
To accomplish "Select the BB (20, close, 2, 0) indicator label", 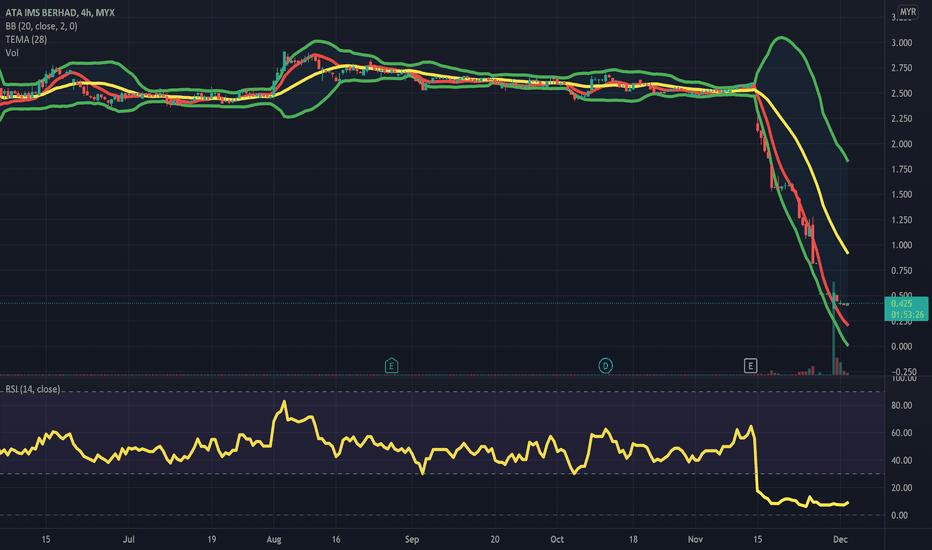I will pos(41,26).
